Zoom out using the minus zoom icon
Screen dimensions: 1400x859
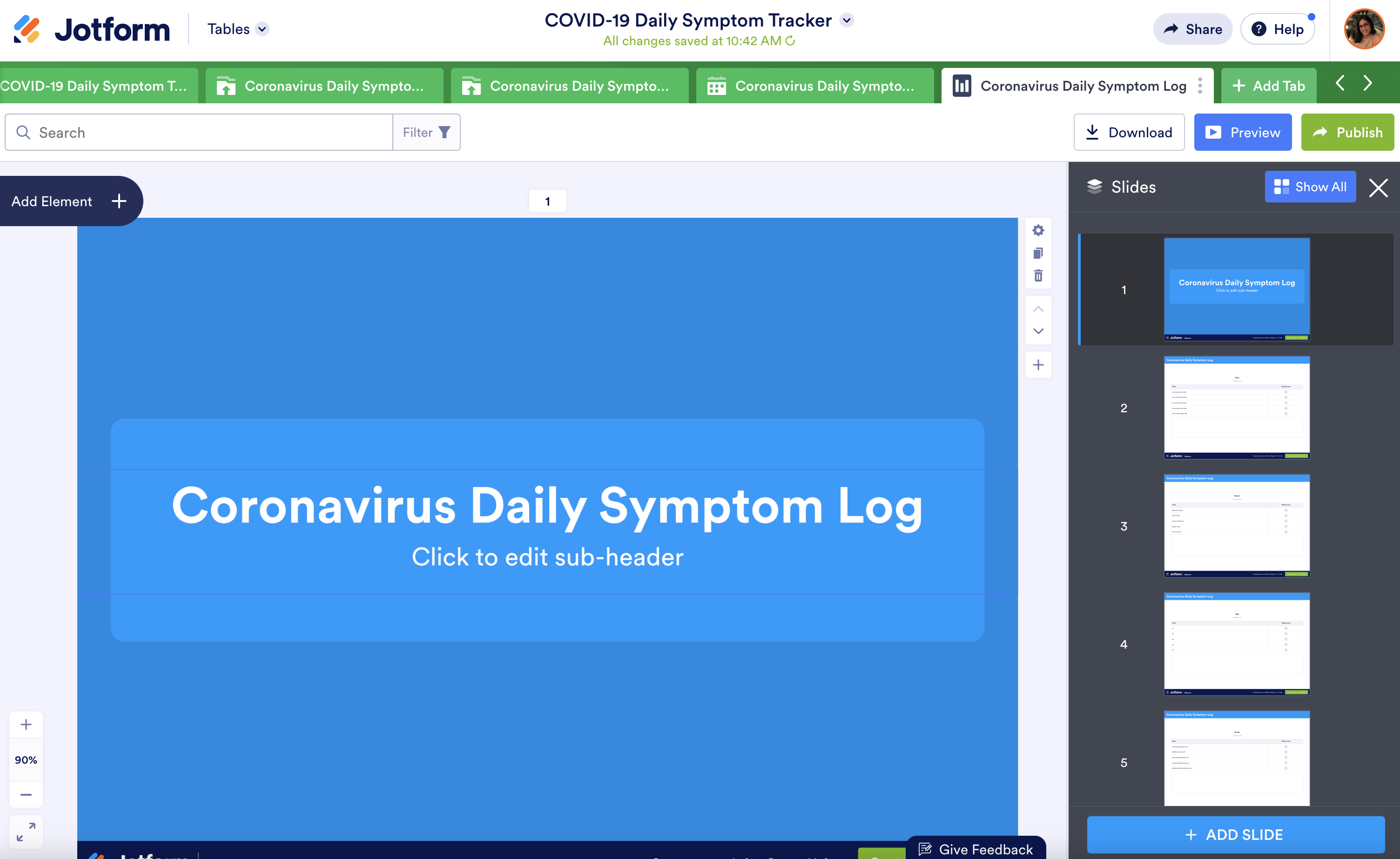tap(26, 794)
